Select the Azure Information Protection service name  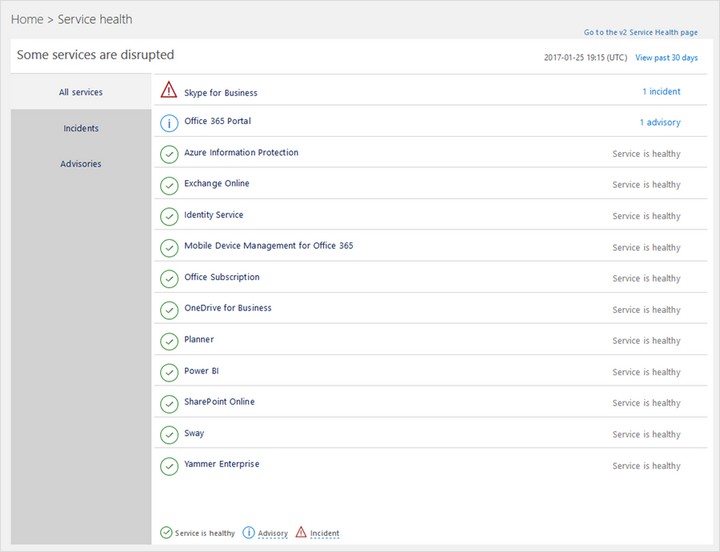coord(241,153)
